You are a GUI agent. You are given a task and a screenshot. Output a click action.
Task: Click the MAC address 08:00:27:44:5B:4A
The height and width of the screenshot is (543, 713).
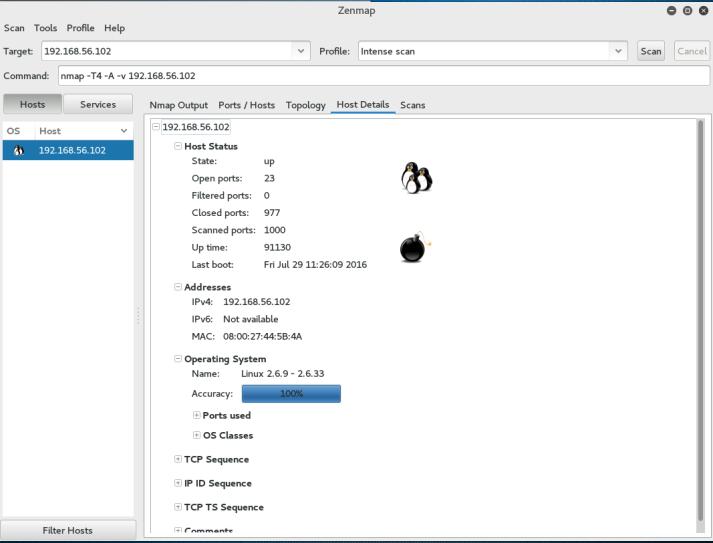[x=262, y=337]
